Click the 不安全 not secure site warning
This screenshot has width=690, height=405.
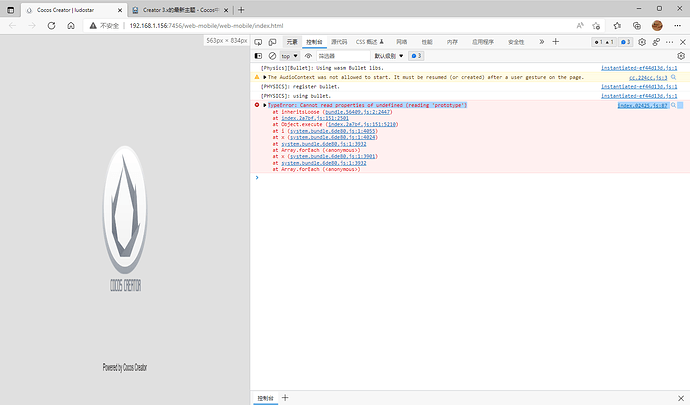pyautogui.click(x=105, y=26)
